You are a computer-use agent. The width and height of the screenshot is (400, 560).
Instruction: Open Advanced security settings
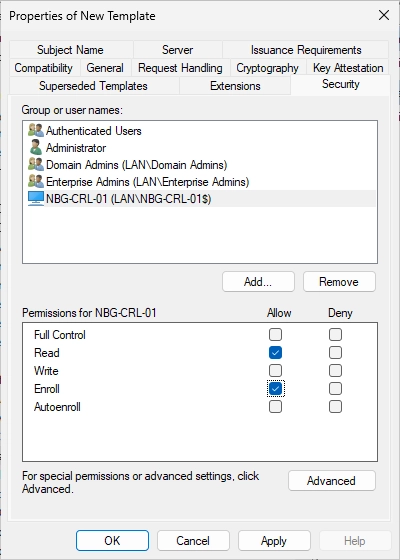click(x=332, y=481)
